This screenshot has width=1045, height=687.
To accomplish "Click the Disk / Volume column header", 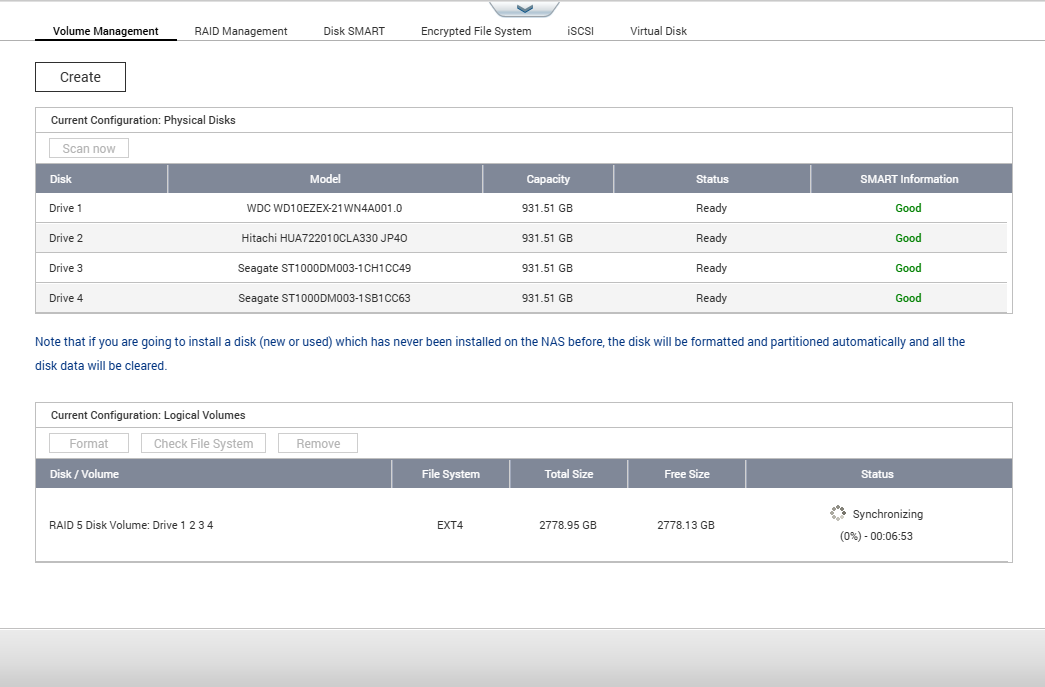I will [x=213, y=474].
